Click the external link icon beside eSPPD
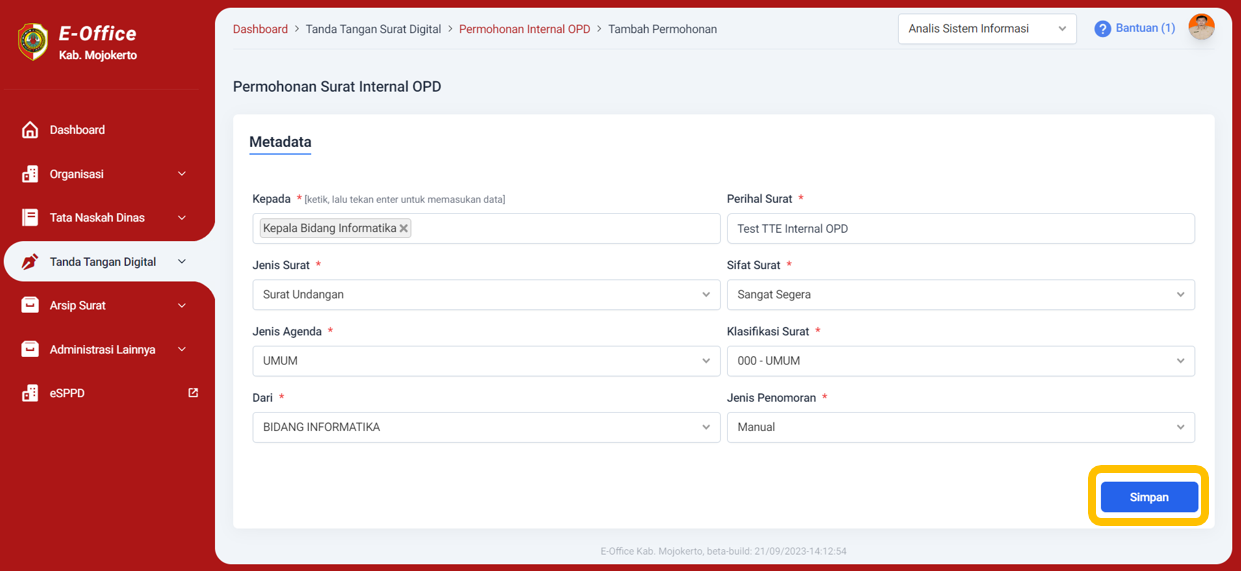 [193, 393]
